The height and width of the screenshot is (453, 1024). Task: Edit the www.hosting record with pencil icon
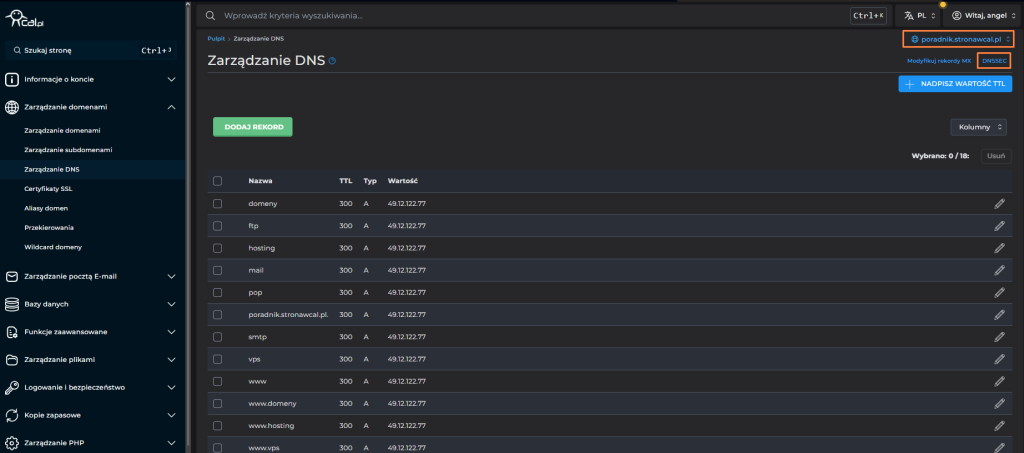pyautogui.click(x=999, y=426)
